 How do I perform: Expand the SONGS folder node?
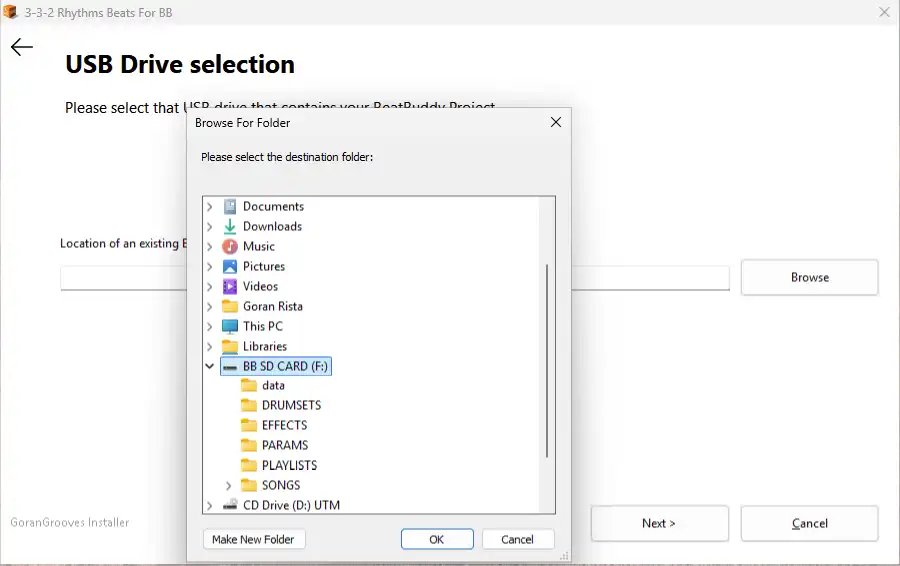(228, 486)
